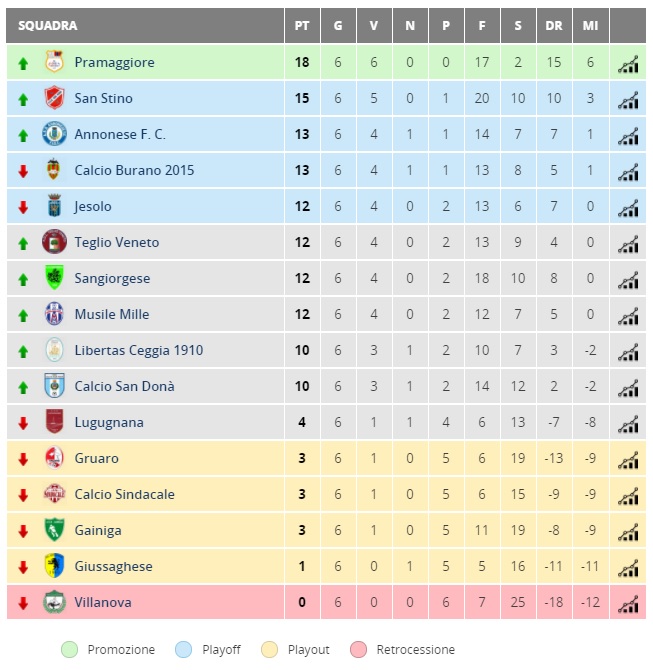The image size is (653, 670).
Task: Click the green Promozione legend swatch
Action: click(70, 649)
